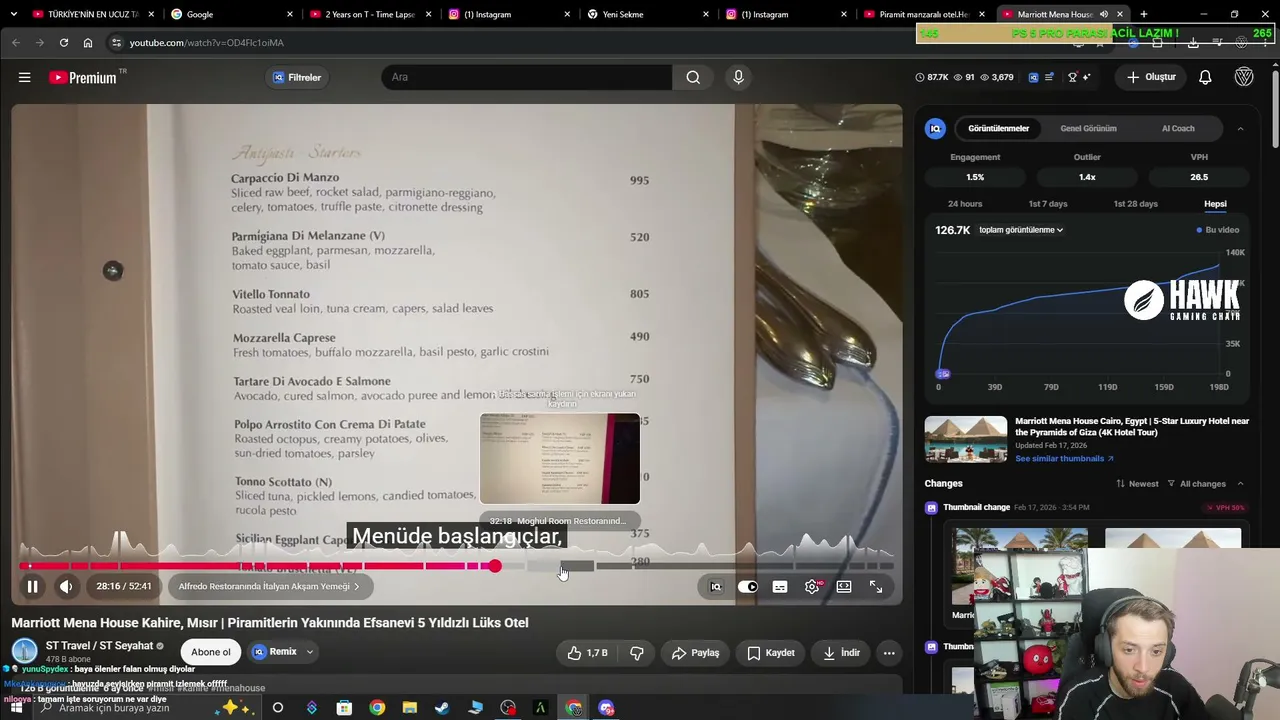Navigate back in browser
The image size is (1280, 720).
(16, 43)
